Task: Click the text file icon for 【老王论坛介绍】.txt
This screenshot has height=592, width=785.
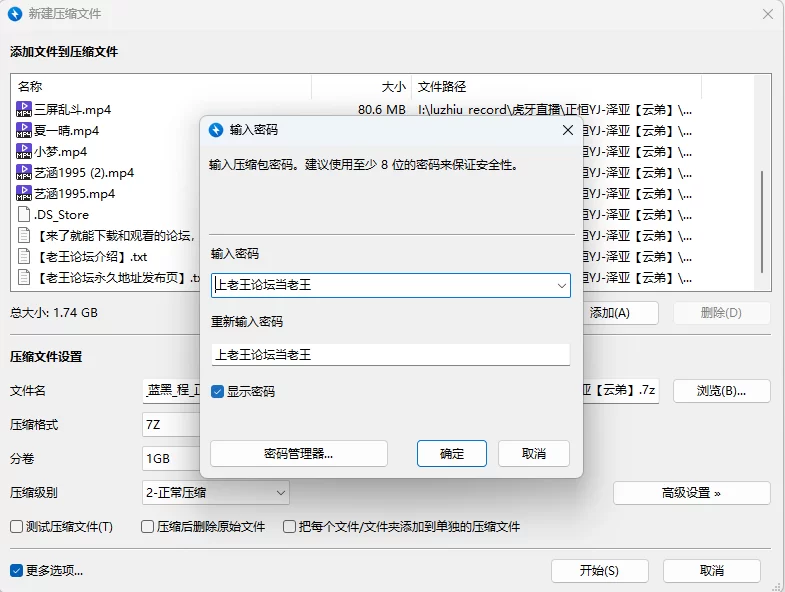Action: (25, 256)
